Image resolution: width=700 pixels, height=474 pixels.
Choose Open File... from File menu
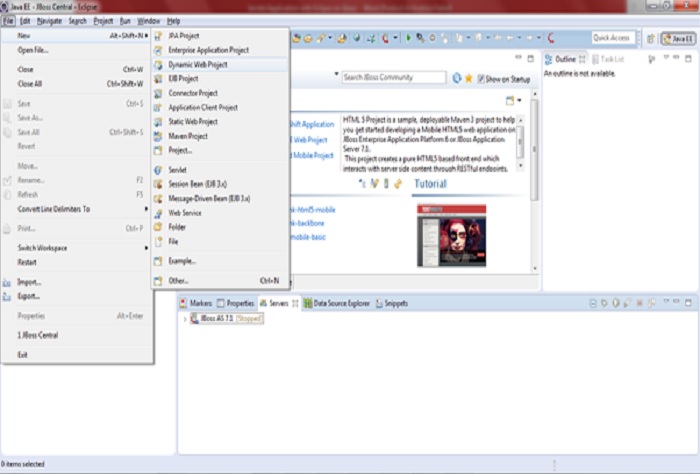tap(77, 50)
